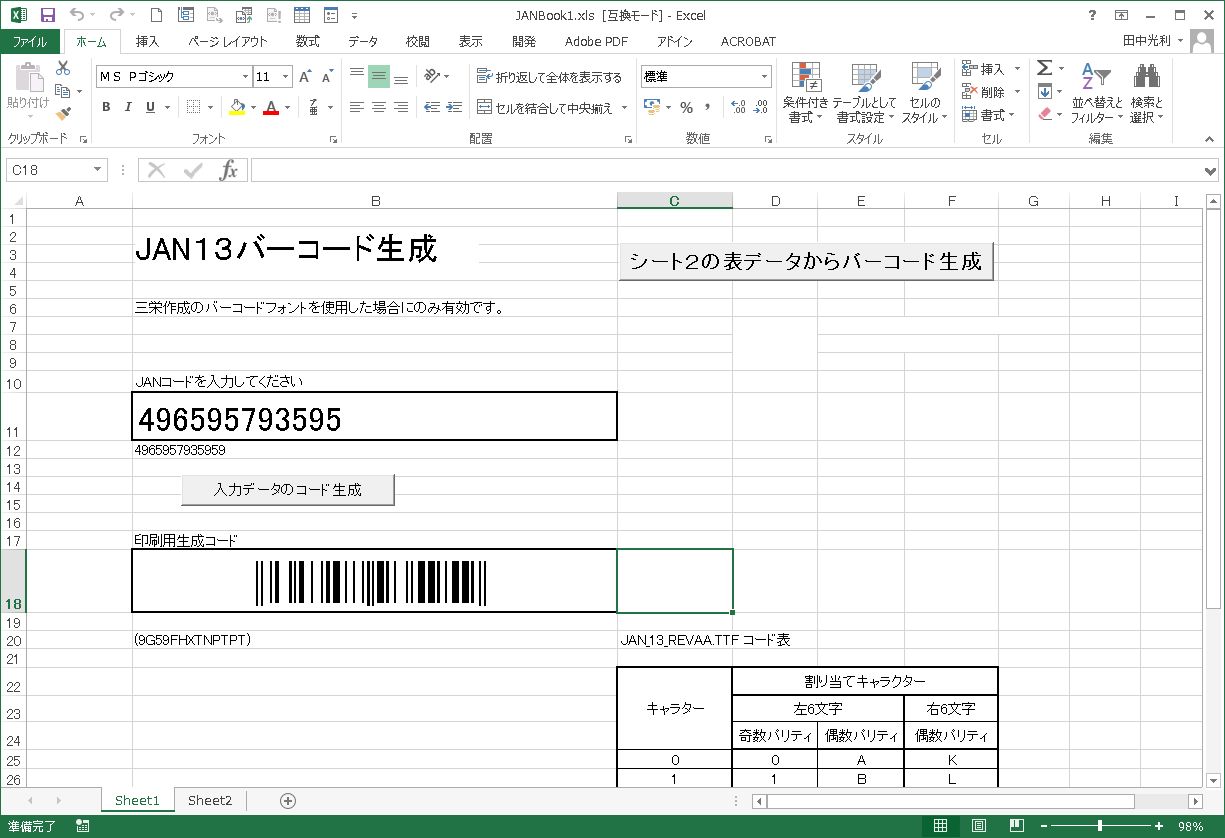Image resolution: width=1225 pixels, height=838 pixels.
Task: Toggle underline formatting
Action: (x=150, y=107)
